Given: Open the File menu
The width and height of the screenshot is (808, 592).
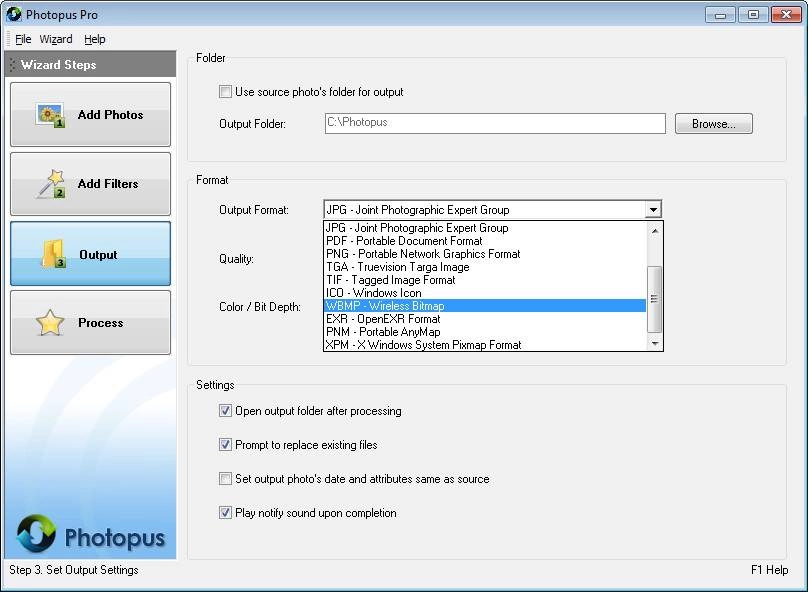Looking at the screenshot, I should click(23, 39).
